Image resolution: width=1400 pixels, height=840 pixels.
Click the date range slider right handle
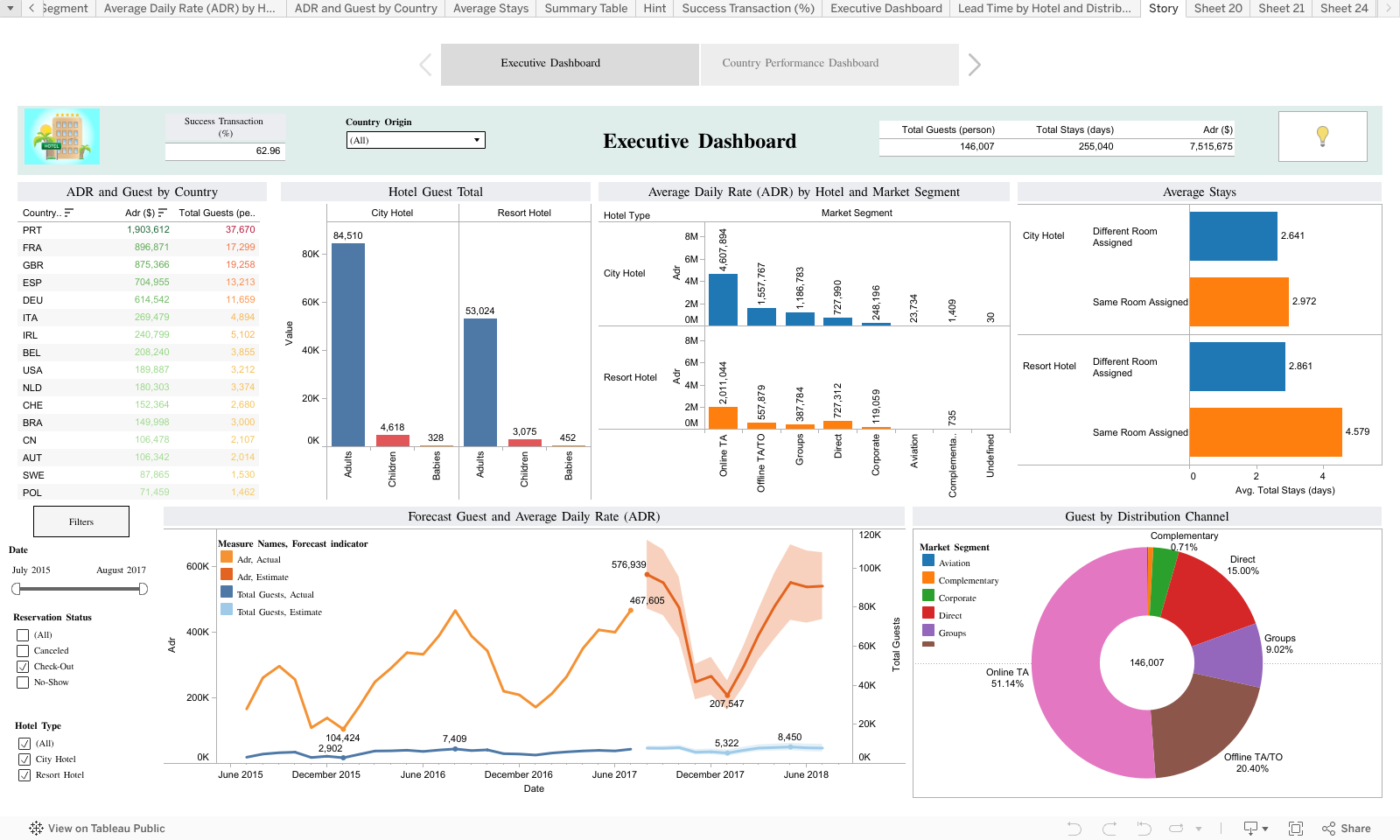(x=143, y=589)
